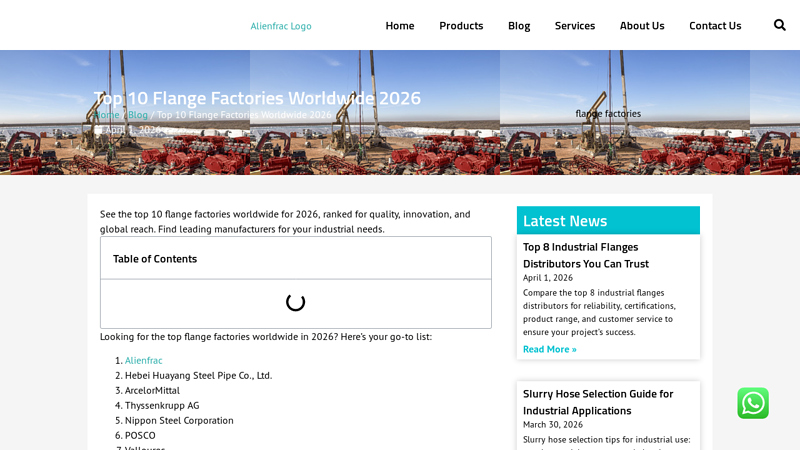Go to the Blog page
The height and width of the screenshot is (450, 800).
pos(519,25)
